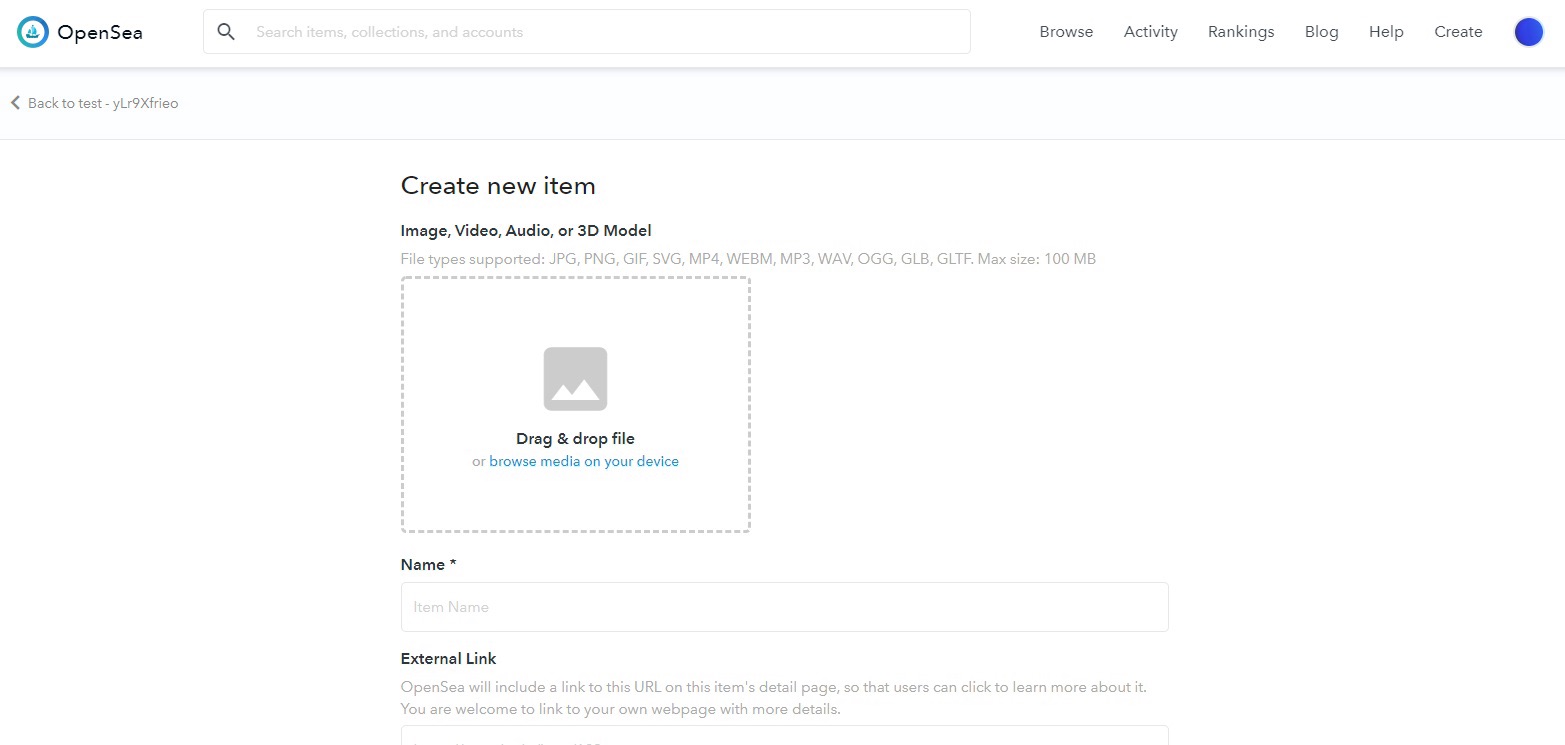
Task: Click the image placeholder icon
Action: pos(575,379)
